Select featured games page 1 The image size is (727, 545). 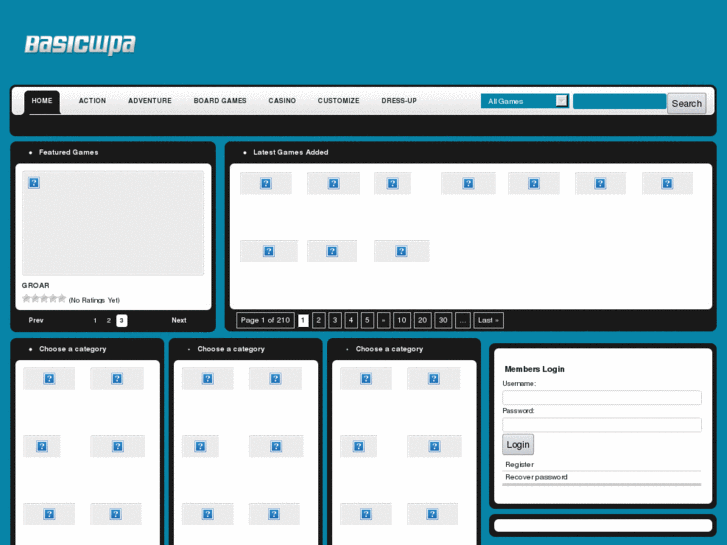click(x=95, y=321)
